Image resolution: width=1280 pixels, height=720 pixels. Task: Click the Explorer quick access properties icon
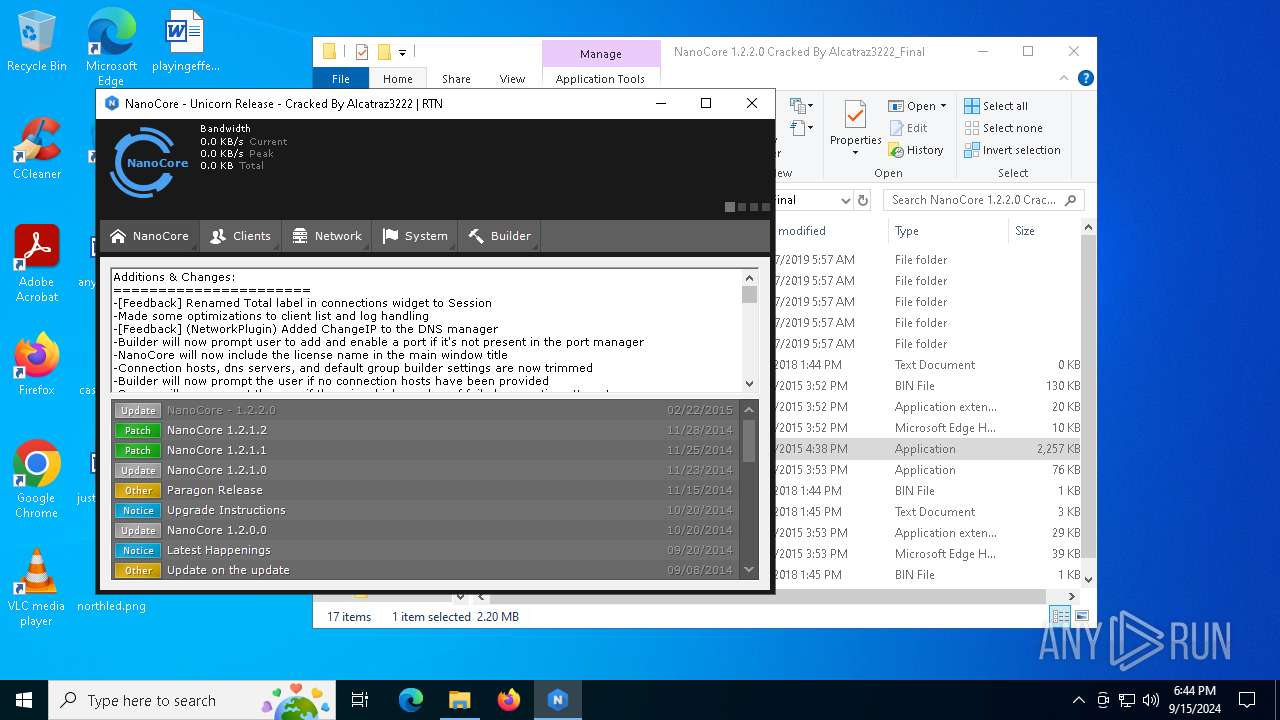(361, 52)
